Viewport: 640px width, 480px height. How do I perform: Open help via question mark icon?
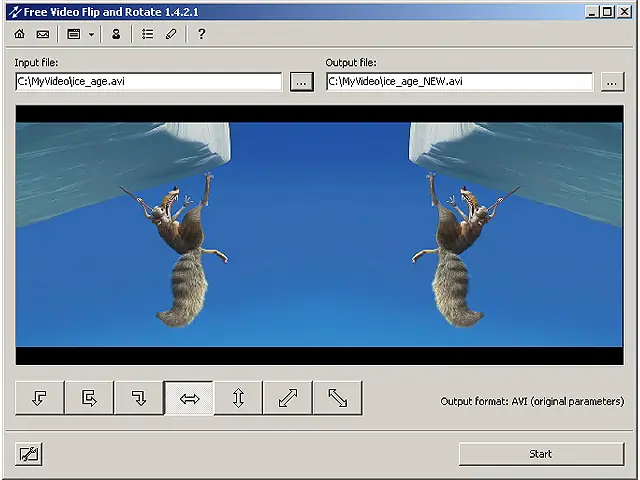(201, 34)
